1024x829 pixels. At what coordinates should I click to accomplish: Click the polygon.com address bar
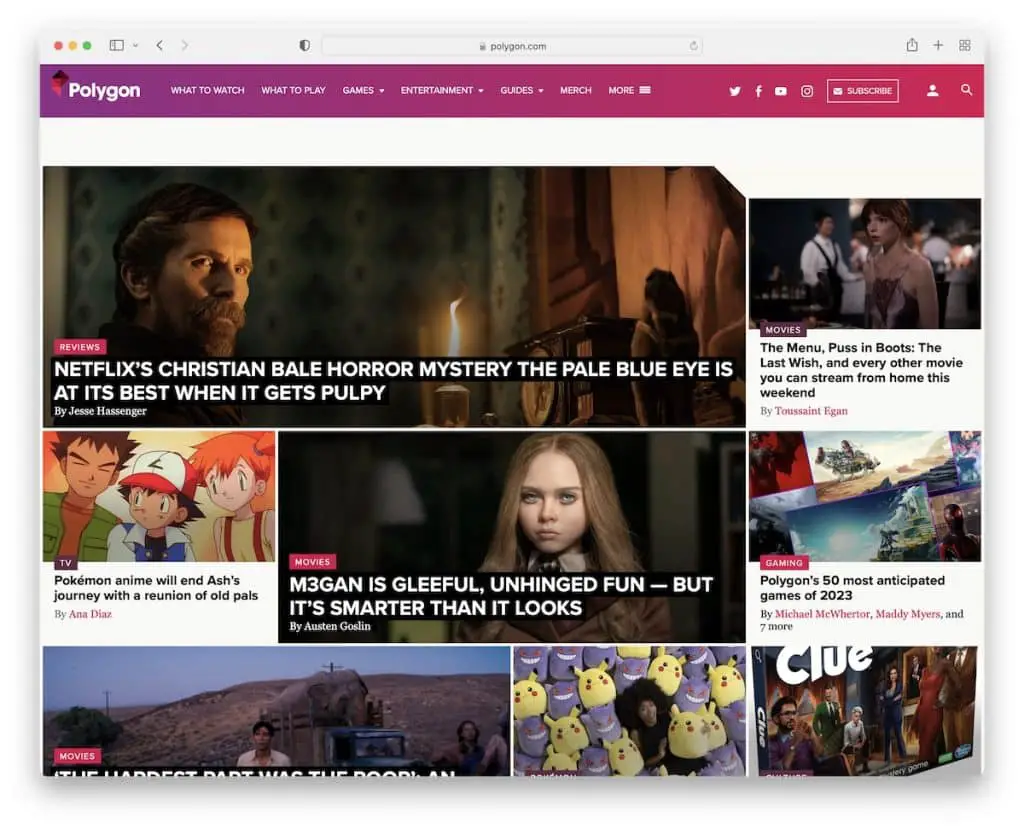point(512,46)
